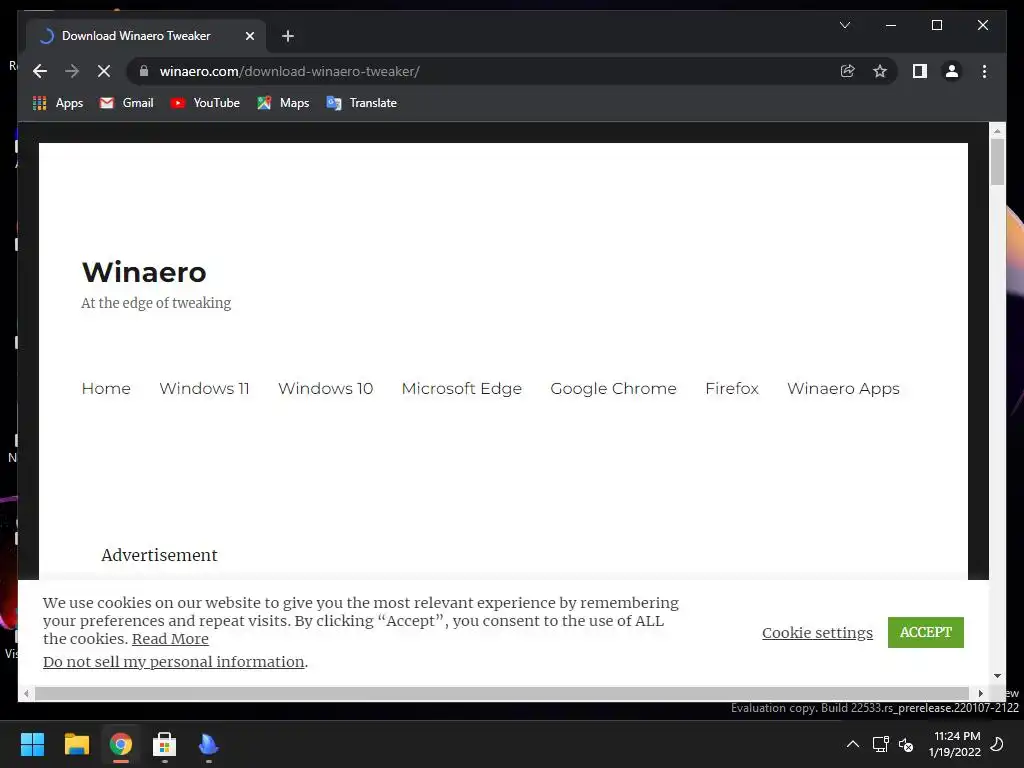This screenshot has height=768, width=1024.
Task: Open a new tab with plus button
Action: point(288,36)
